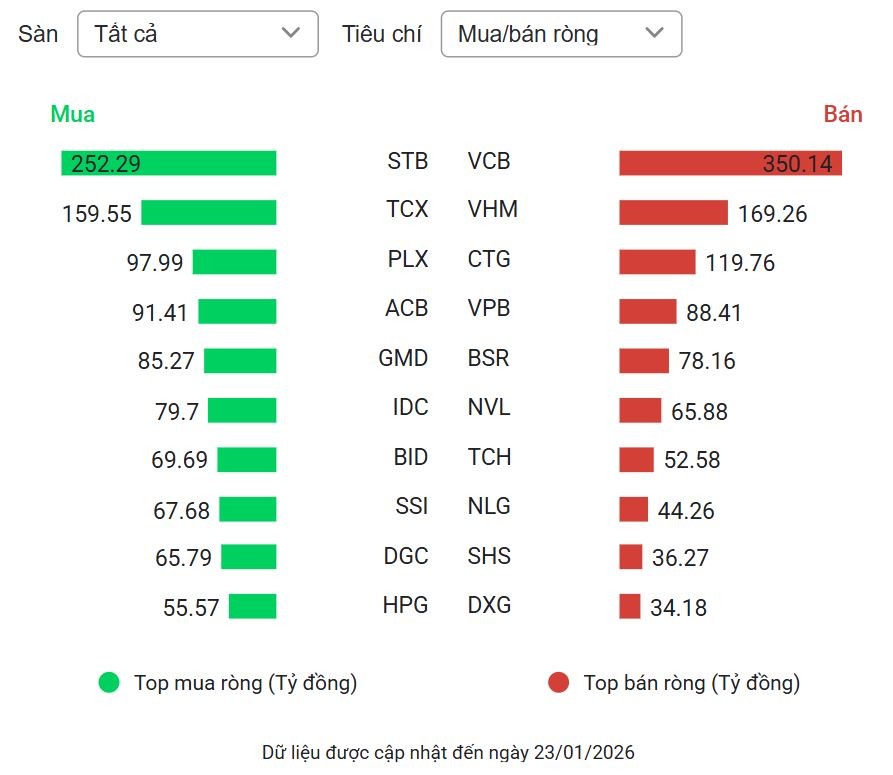Select the Bán column header
Image resolution: width=893 pixels, height=775 pixels.
[843, 114]
